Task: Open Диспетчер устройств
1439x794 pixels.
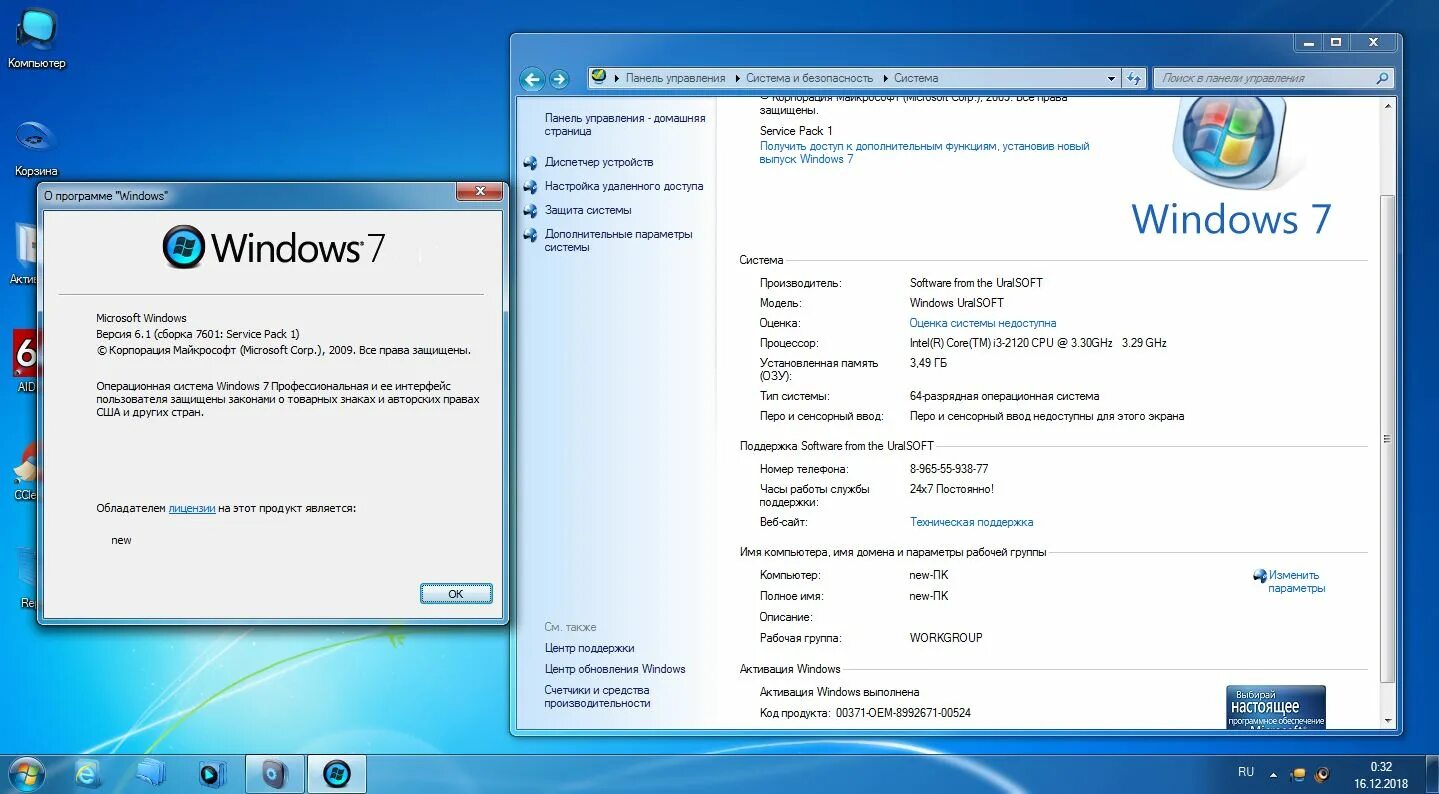Action: [x=599, y=162]
